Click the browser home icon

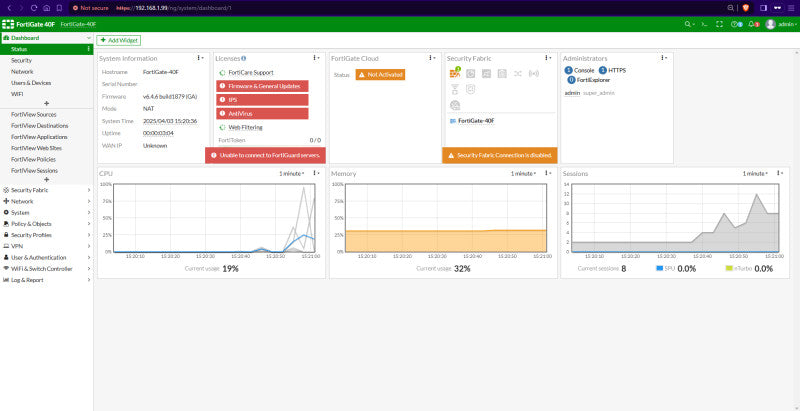46,8
